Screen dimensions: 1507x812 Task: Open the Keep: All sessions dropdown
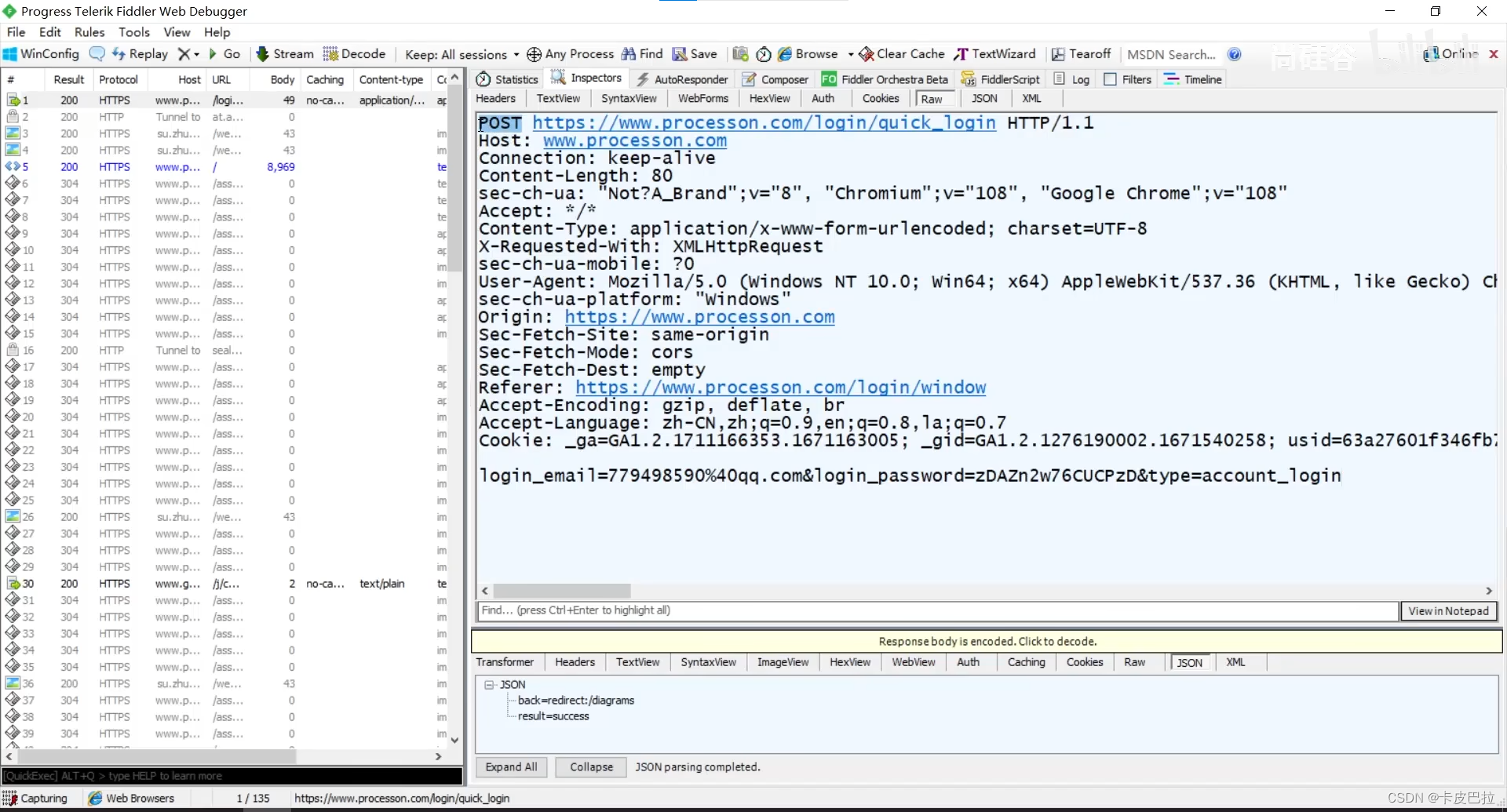tap(462, 54)
